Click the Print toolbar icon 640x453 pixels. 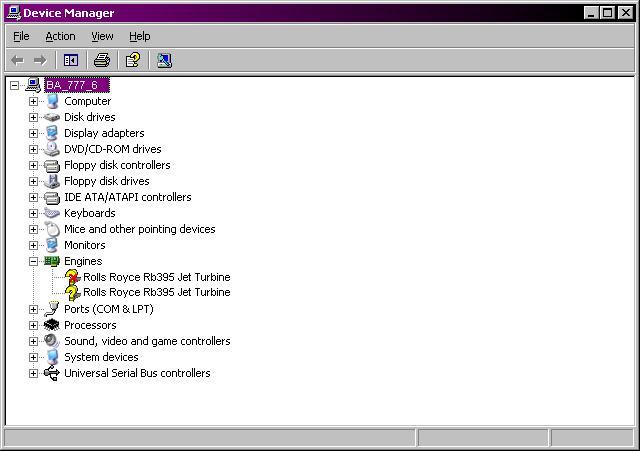(102, 60)
